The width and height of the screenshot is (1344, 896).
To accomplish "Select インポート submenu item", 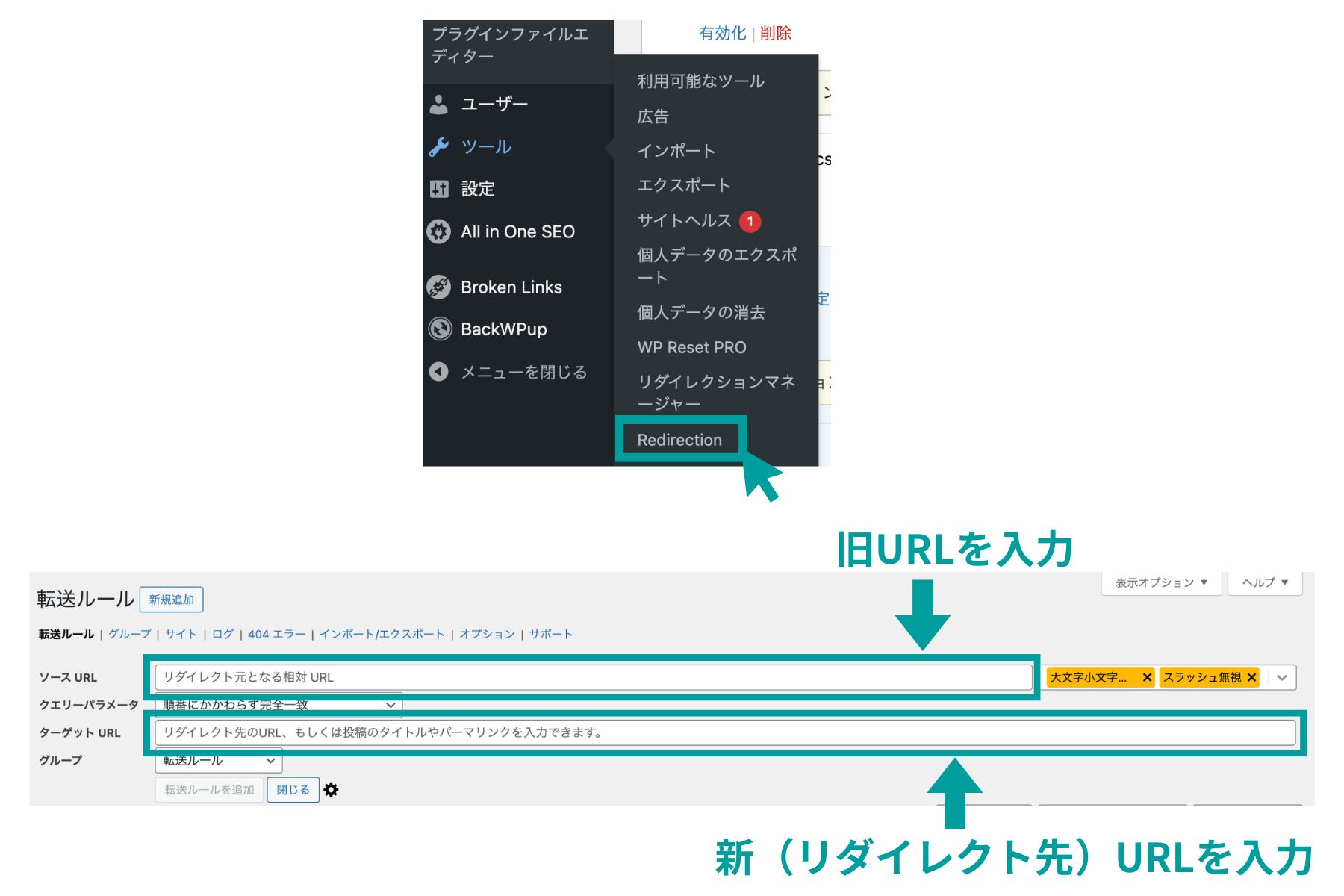I will pyautogui.click(x=676, y=151).
